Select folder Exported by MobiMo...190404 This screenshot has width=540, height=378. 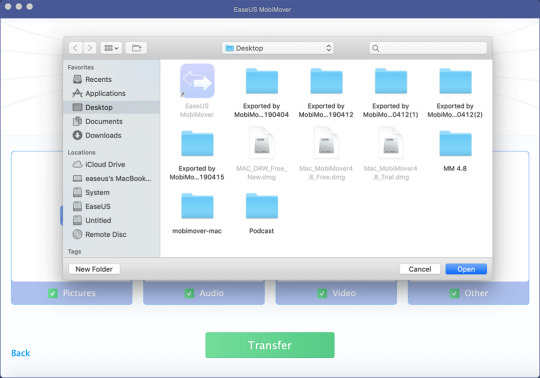[x=262, y=81]
